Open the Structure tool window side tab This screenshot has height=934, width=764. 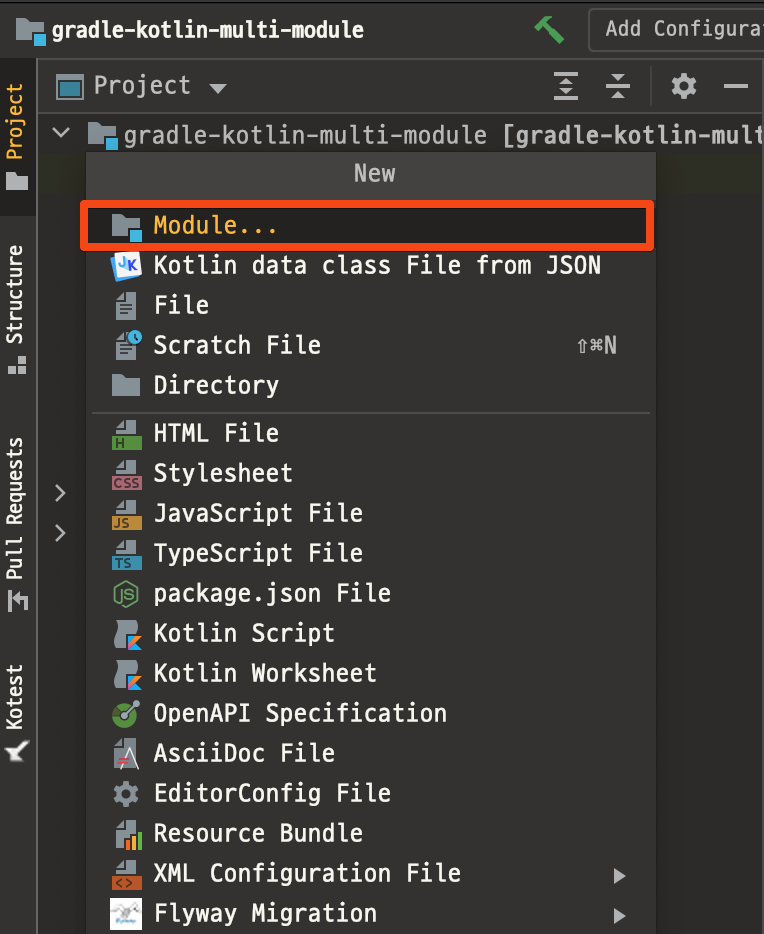click(15, 309)
